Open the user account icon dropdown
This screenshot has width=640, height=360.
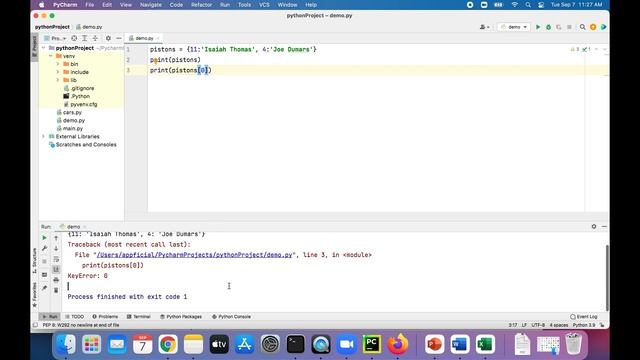484,27
